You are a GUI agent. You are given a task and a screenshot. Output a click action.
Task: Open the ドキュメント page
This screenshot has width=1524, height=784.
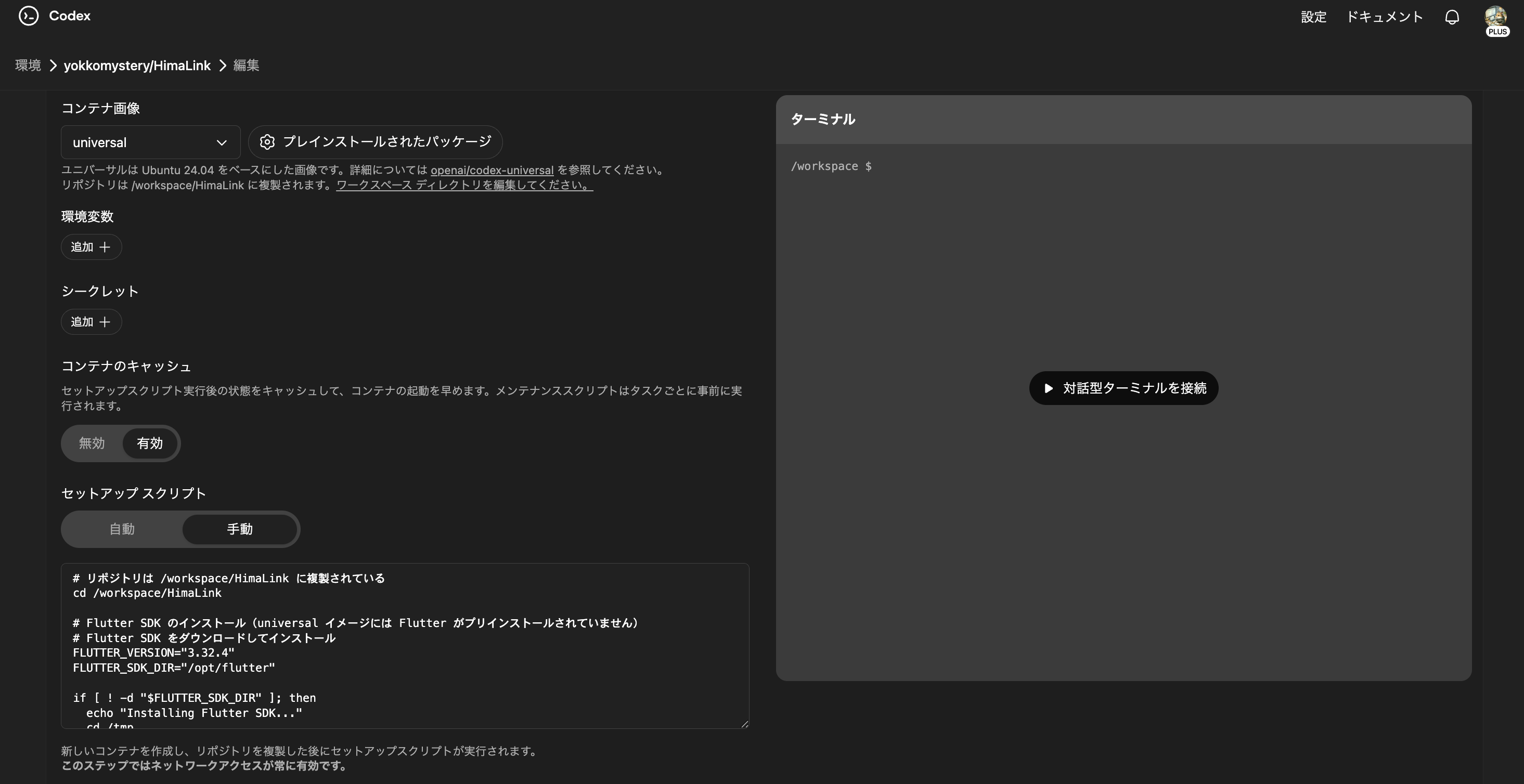tap(1385, 16)
